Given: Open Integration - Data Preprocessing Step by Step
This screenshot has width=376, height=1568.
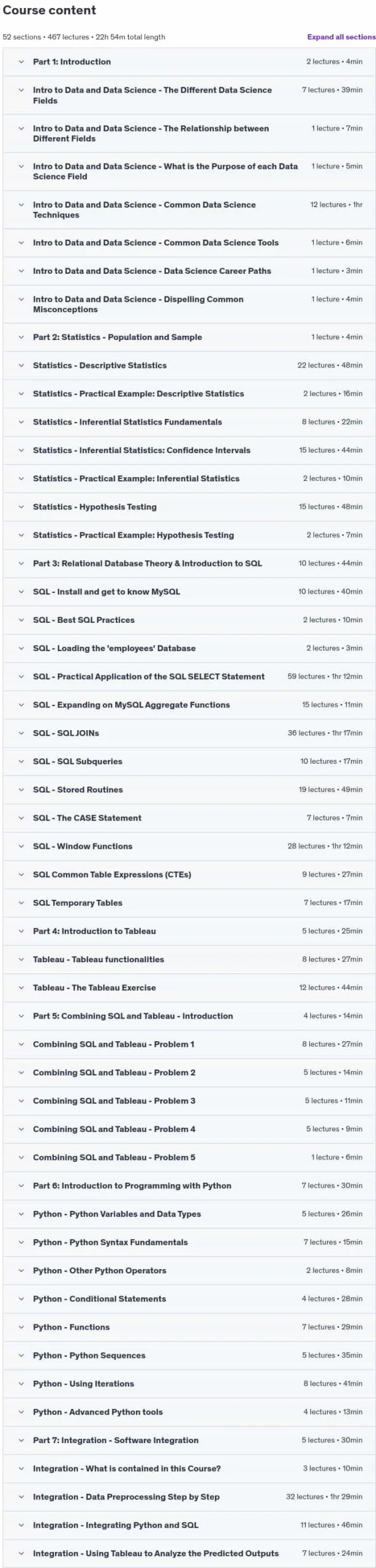Looking at the screenshot, I should (189, 1497).
